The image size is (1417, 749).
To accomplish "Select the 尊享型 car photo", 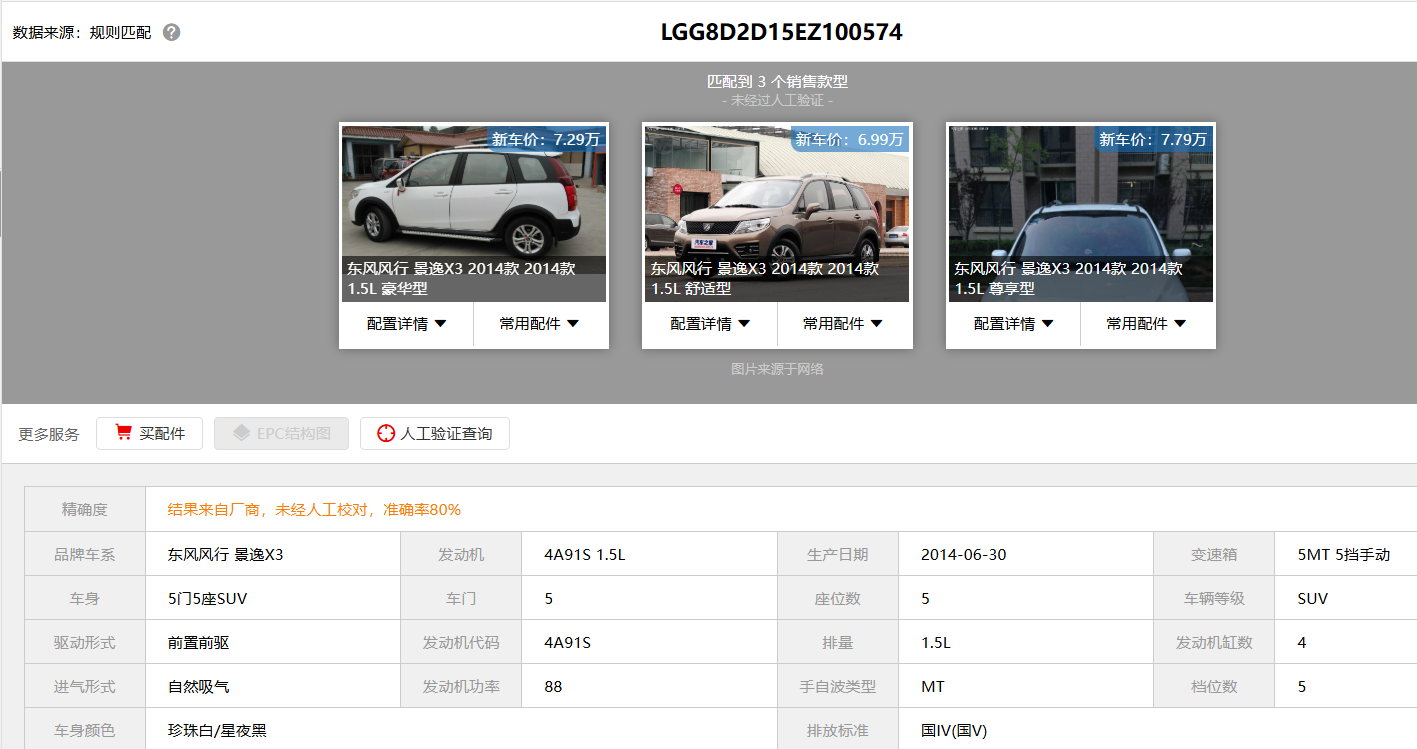I will pos(1080,200).
